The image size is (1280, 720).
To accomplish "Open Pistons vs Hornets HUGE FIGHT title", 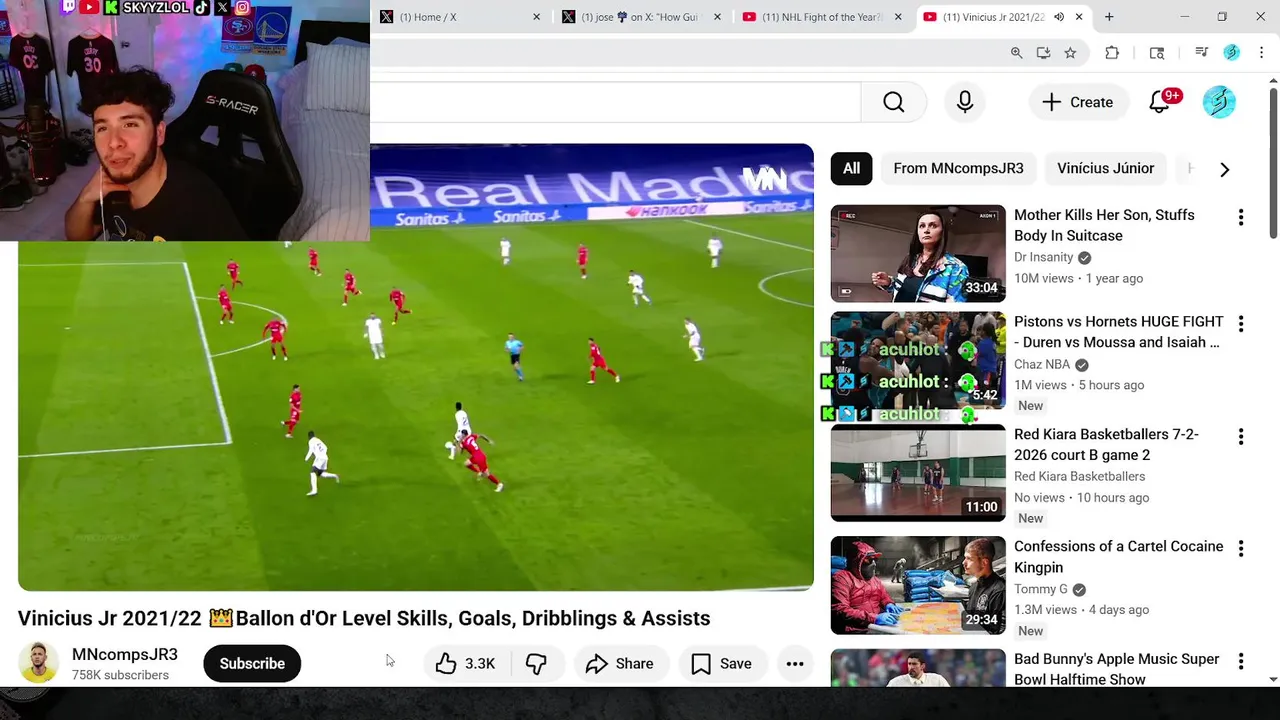I will click(x=1118, y=332).
